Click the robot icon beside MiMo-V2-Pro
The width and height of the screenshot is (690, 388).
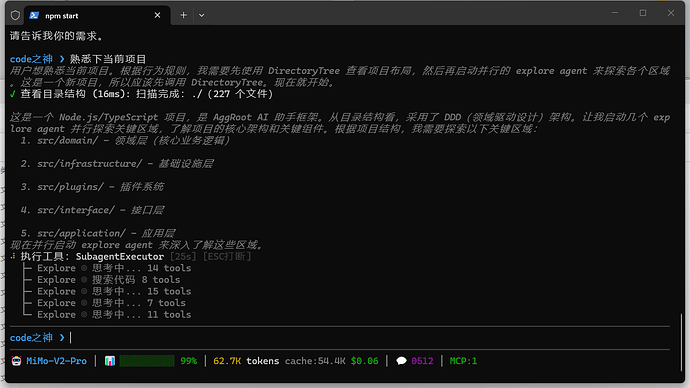click(16, 361)
